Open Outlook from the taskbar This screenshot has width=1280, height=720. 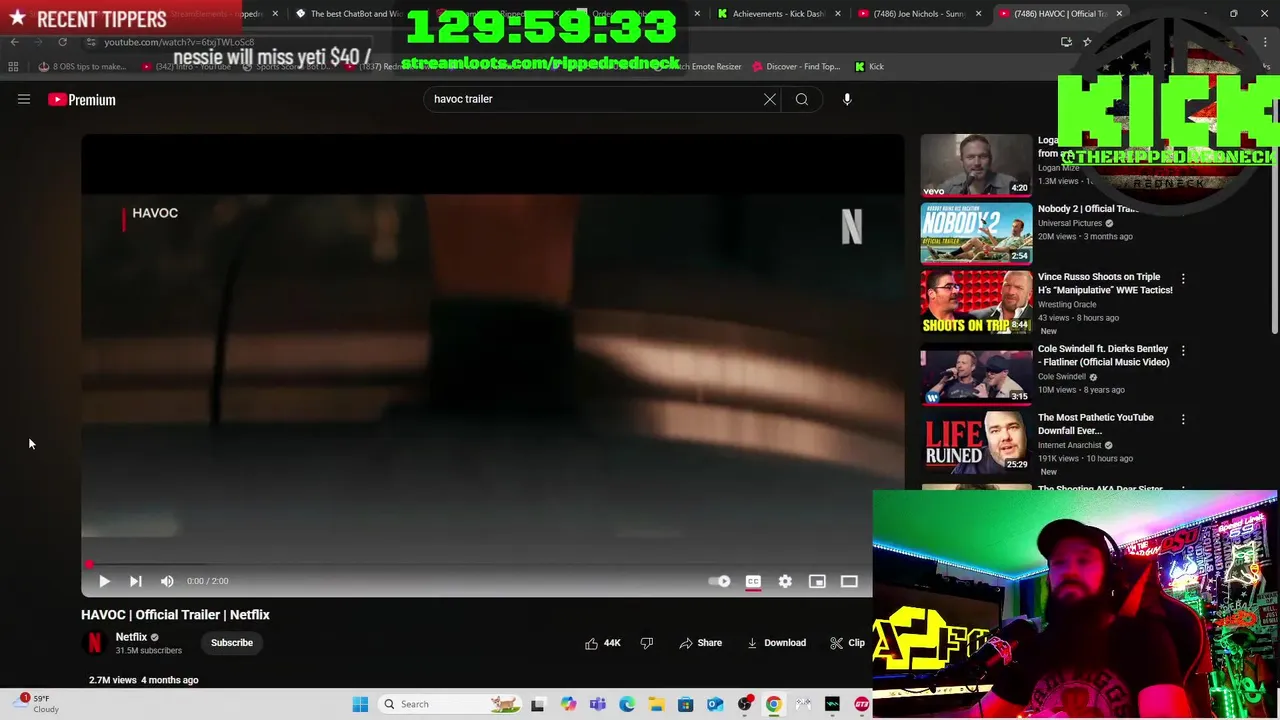coord(715,704)
